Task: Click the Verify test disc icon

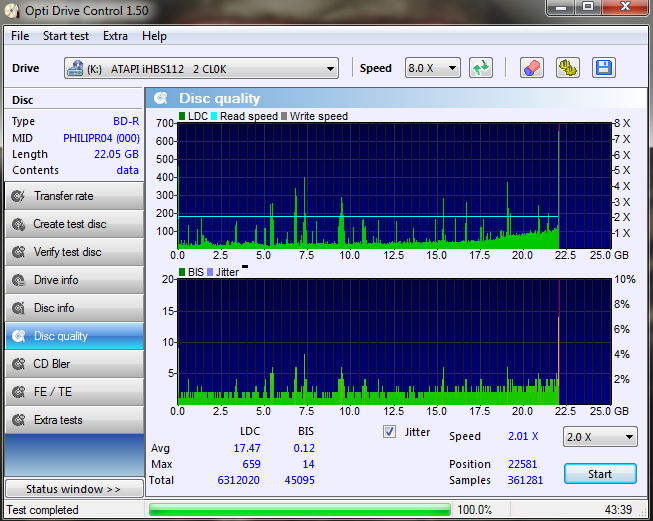Action: [x=18, y=252]
